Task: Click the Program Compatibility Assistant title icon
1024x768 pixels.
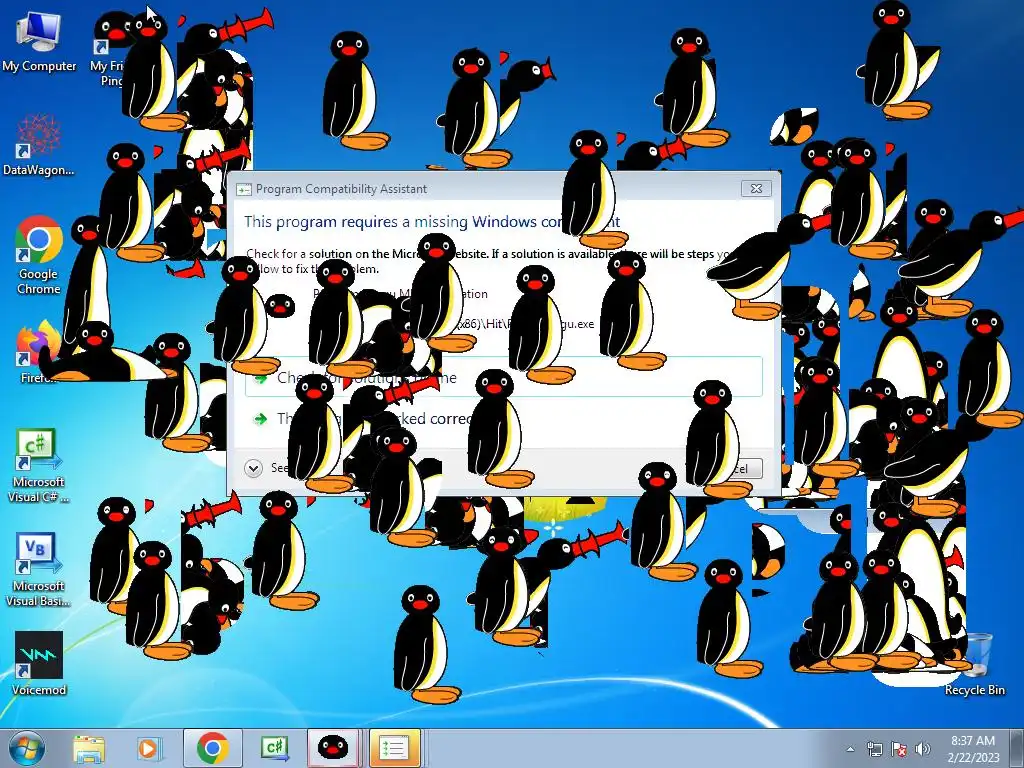Action: point(244,189)
